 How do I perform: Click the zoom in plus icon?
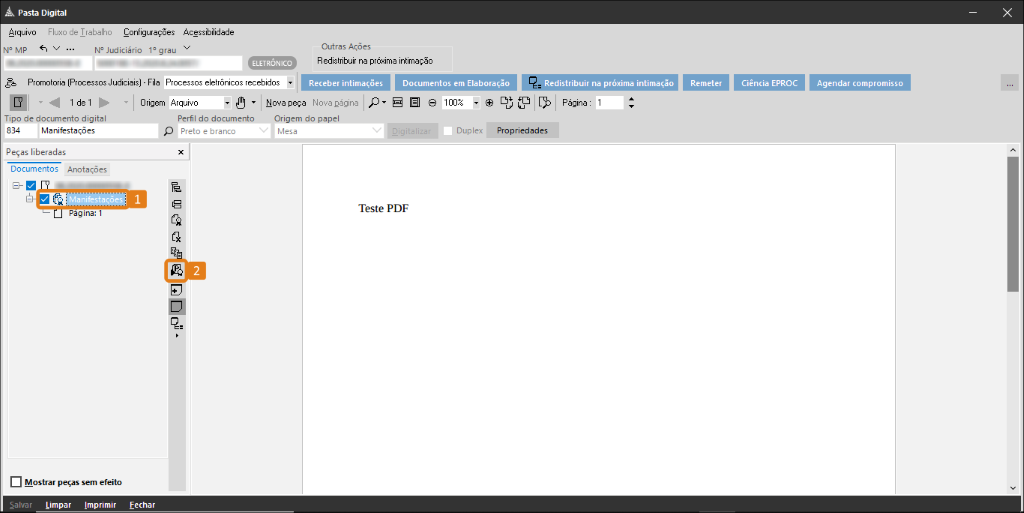pos(489,103)
